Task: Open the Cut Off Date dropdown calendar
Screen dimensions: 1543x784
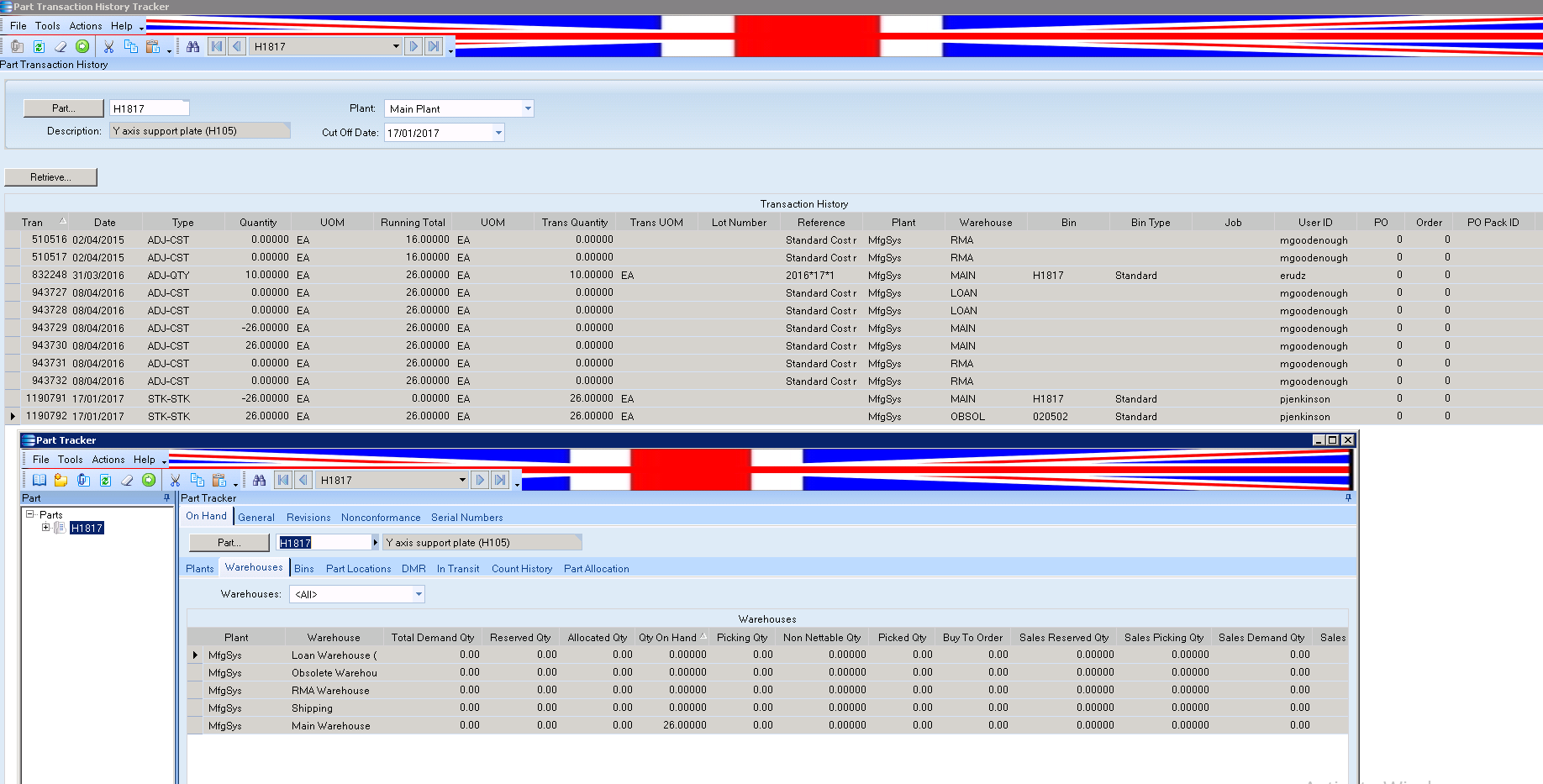Action: [x=498, y=133]
